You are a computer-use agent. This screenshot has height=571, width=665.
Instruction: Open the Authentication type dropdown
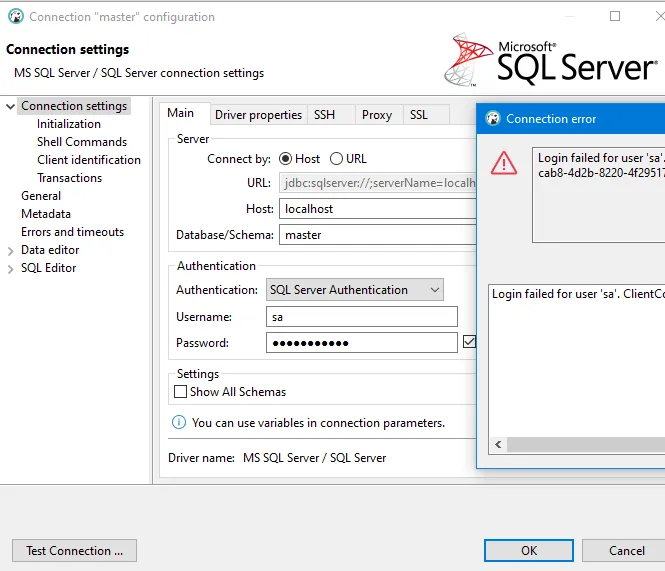pos(355,290)
